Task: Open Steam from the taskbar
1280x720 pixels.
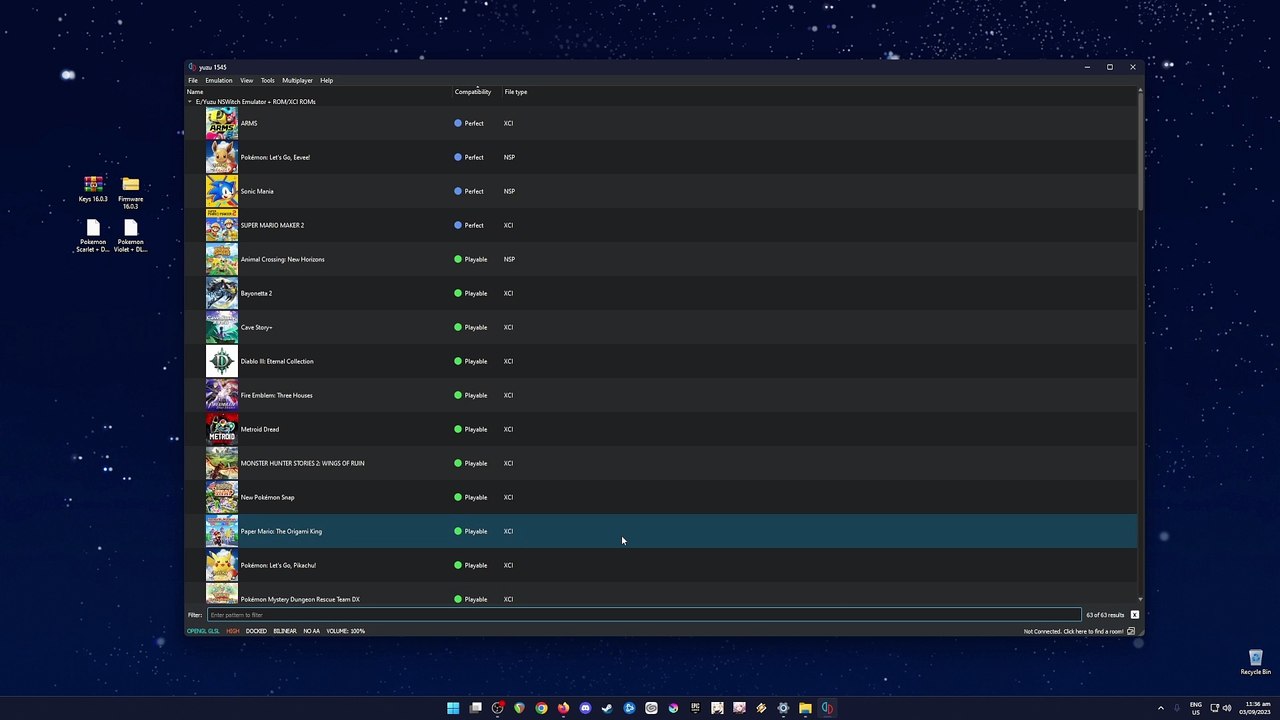Action: pyautogui.click(x=607, y=708)
